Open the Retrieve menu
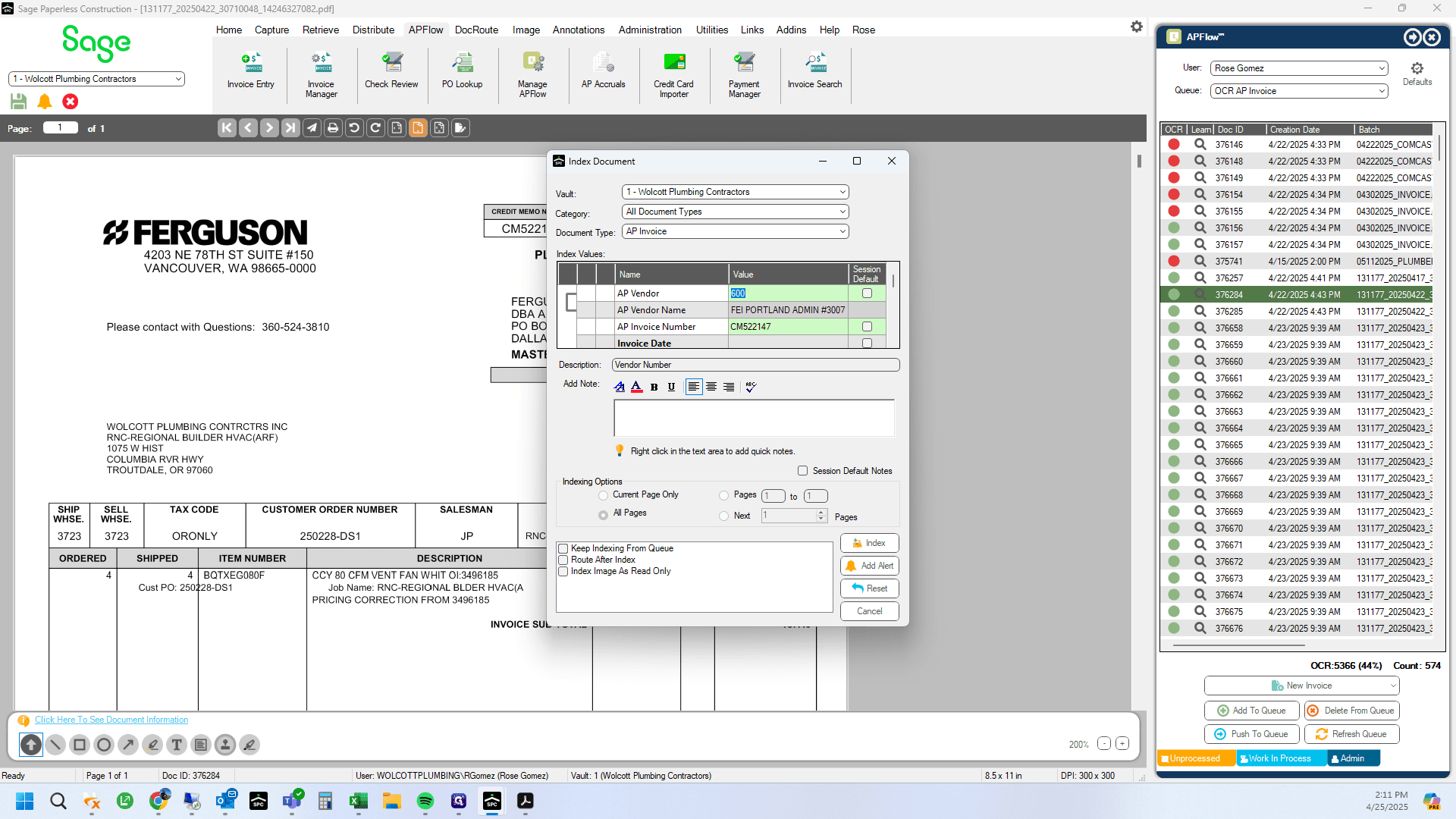 point(321,30)
